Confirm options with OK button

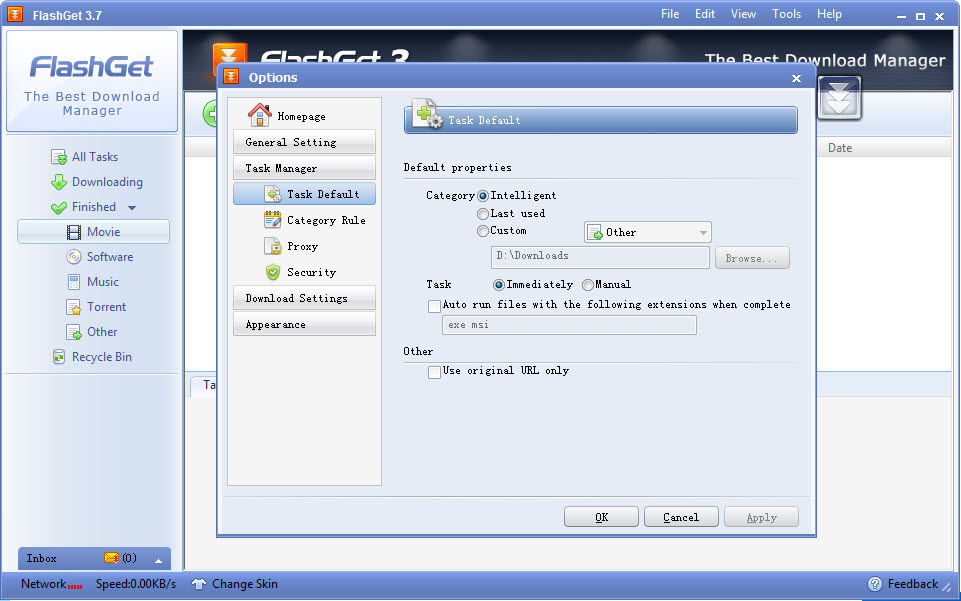click(x=601, y=517)
